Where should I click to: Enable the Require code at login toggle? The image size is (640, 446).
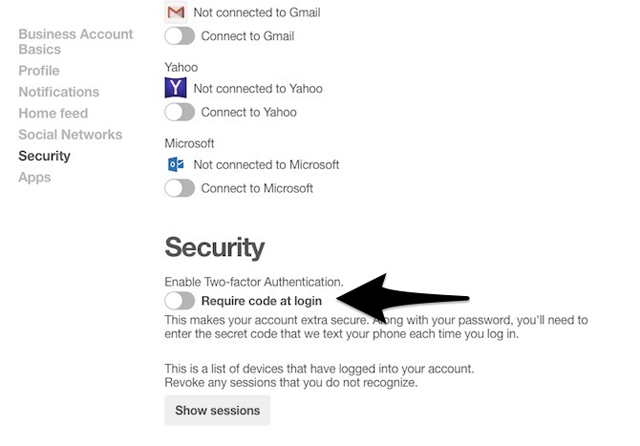point(180,301)
